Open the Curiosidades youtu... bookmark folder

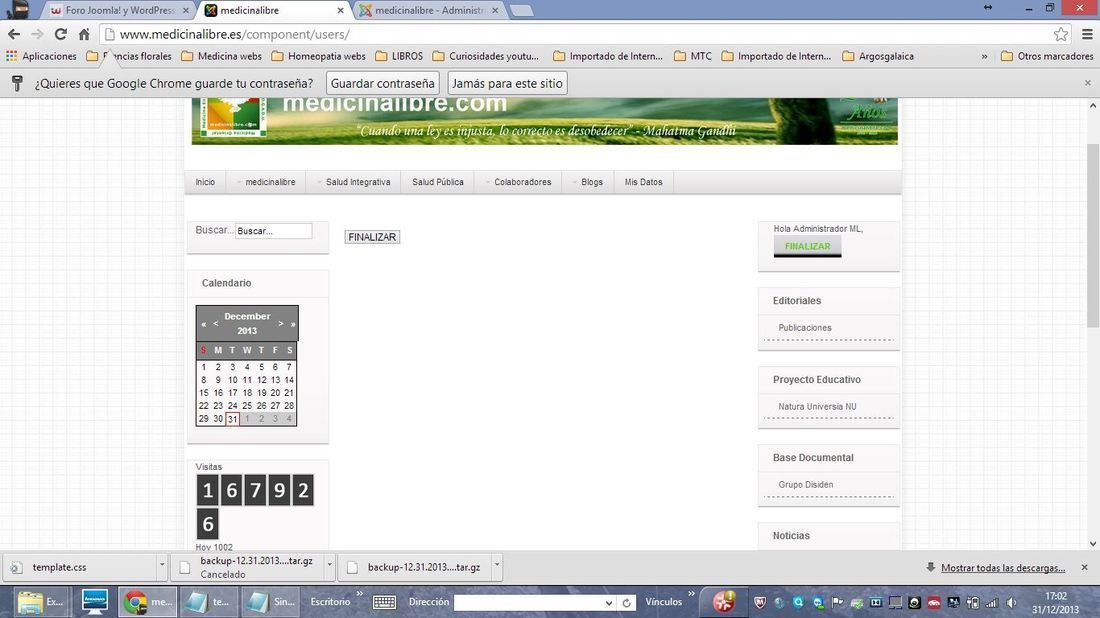pyautogui.click(x=486, y=56)
